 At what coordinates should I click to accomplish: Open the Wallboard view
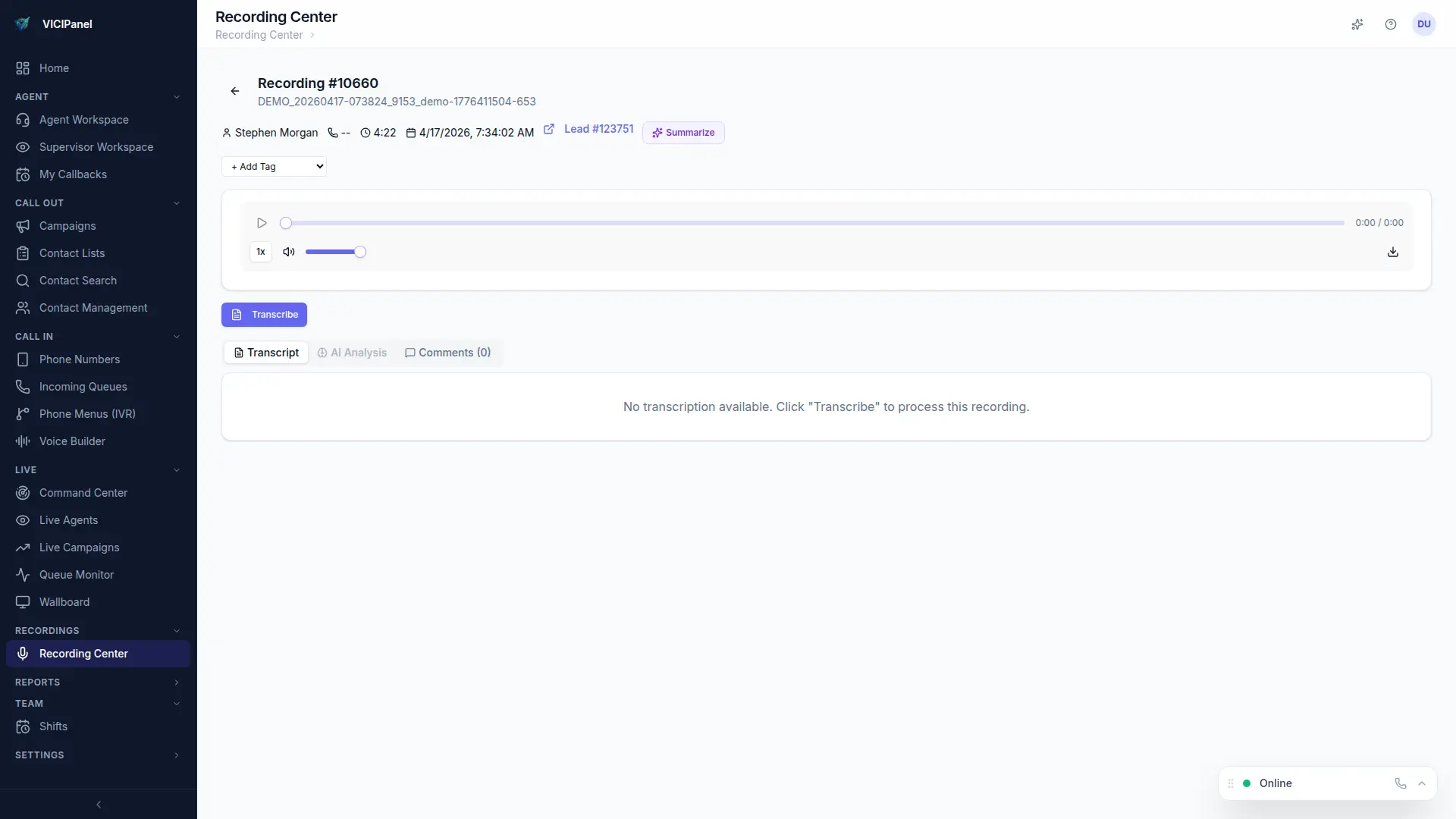pyautogui.click(x=64, y=602)
